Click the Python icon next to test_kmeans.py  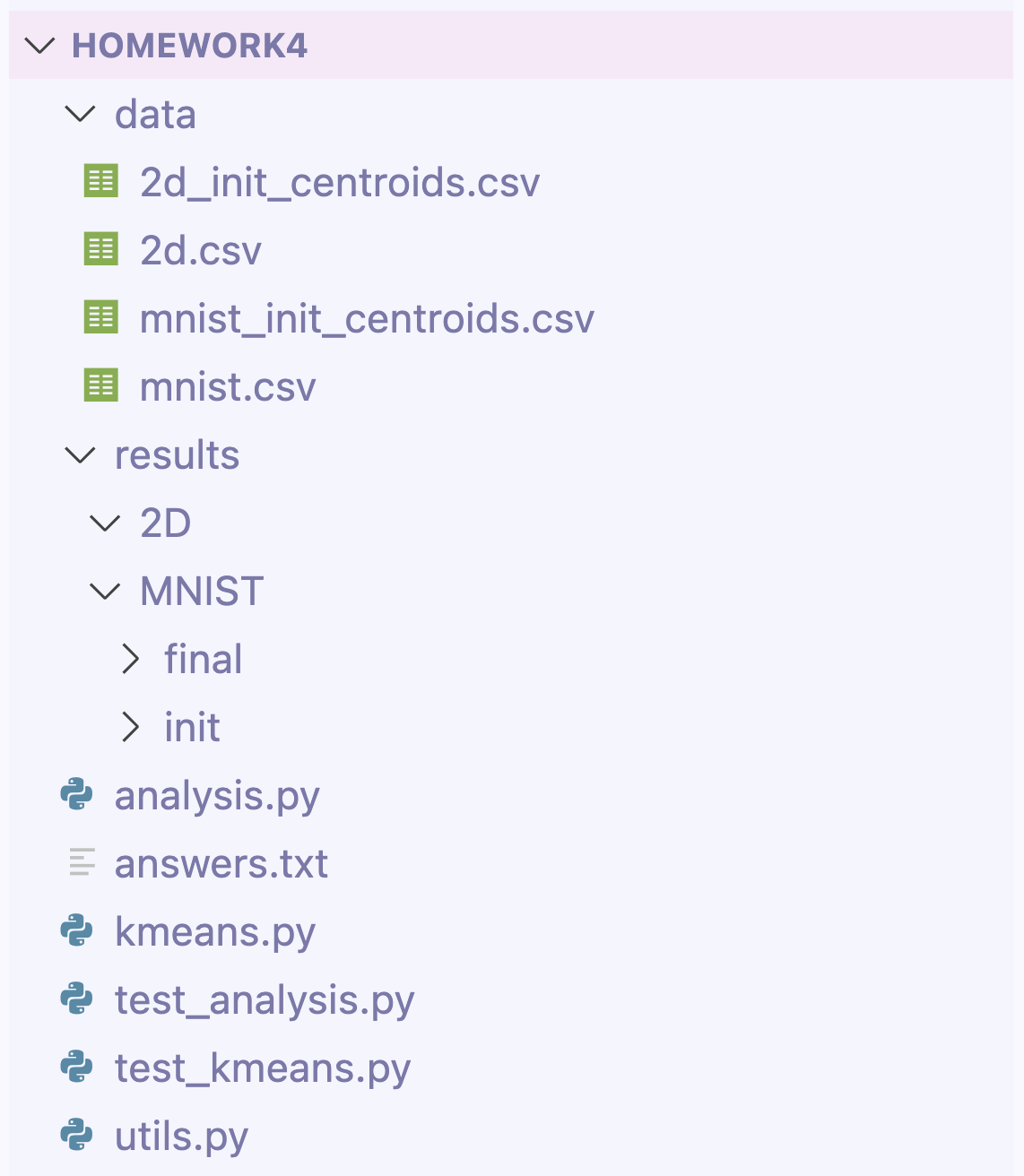[x=77, y=1068]
